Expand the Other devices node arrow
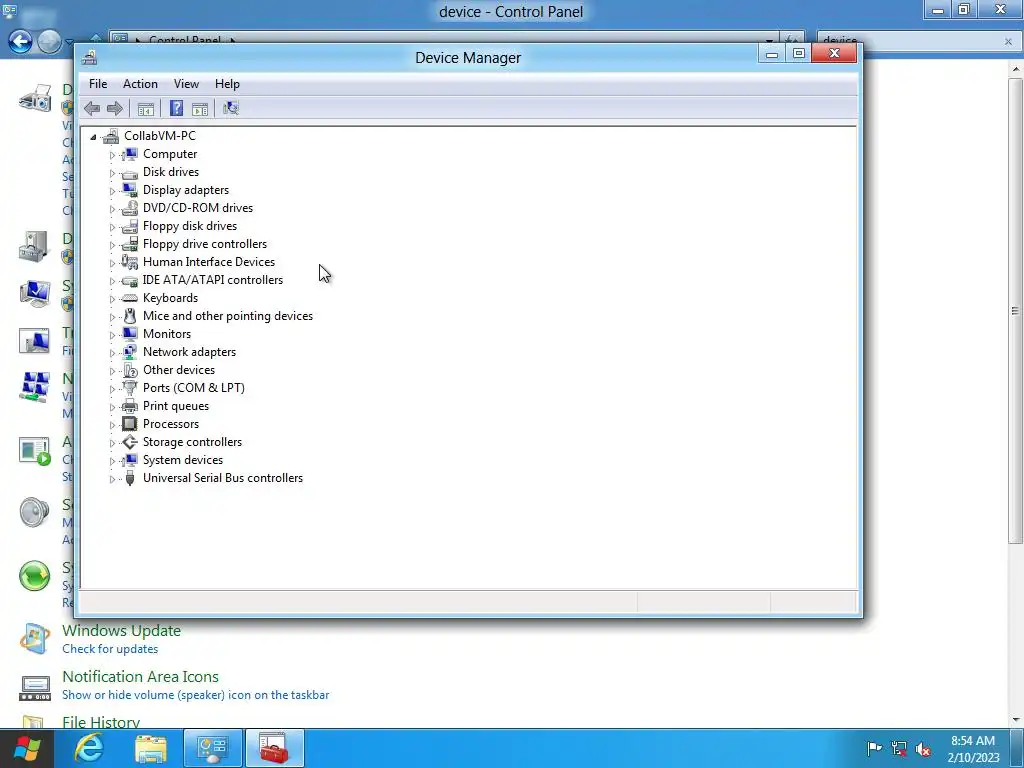 (112, 371)
